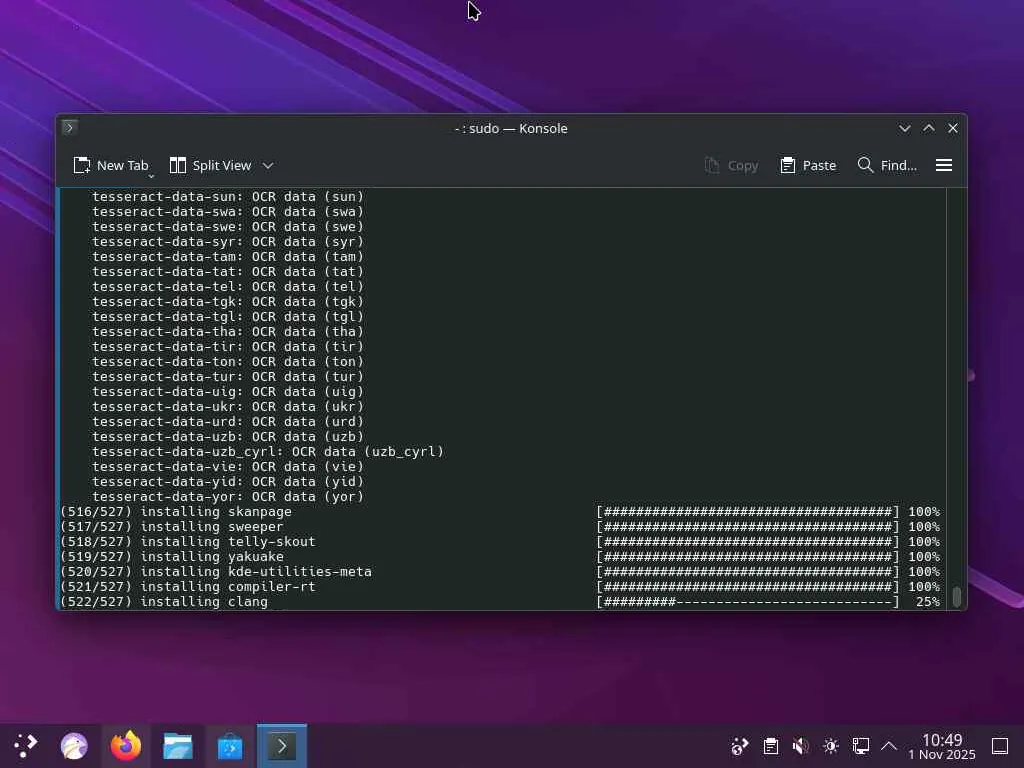Open the application launcher in taskbar
Screen dimensions: 1024x768
click(x=25, y=746)
